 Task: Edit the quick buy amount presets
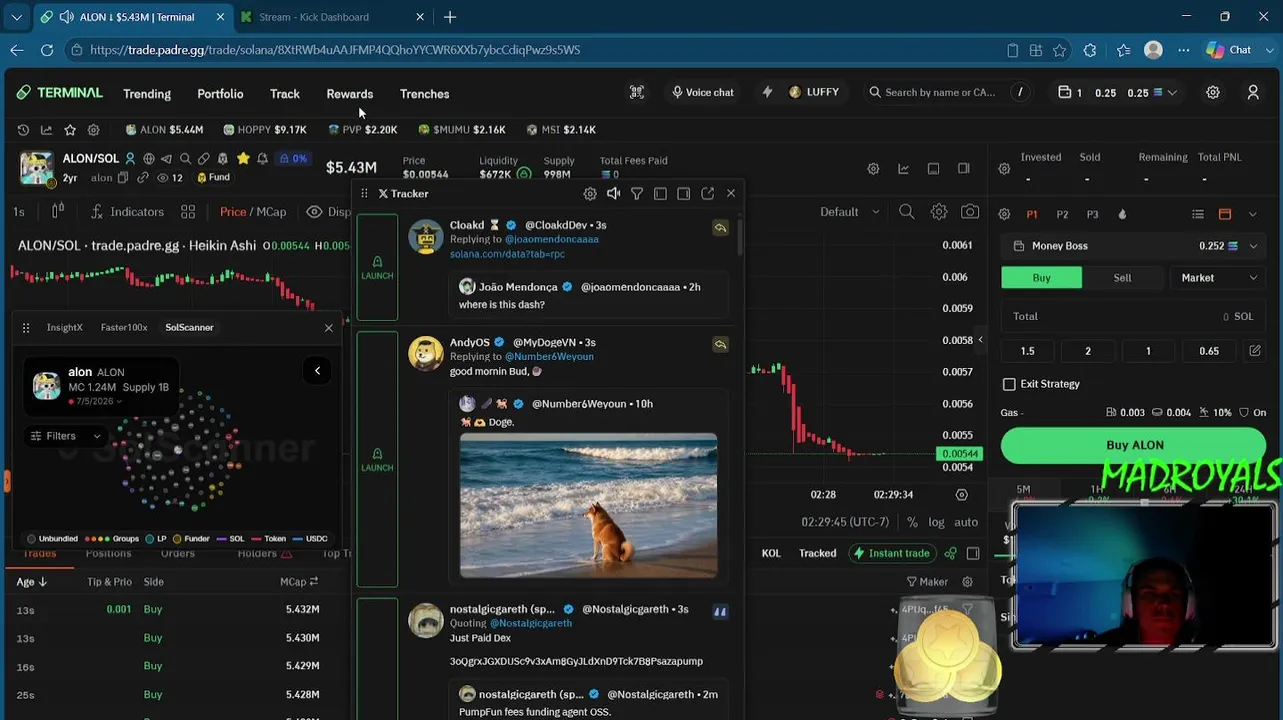tap(1255, 351)
